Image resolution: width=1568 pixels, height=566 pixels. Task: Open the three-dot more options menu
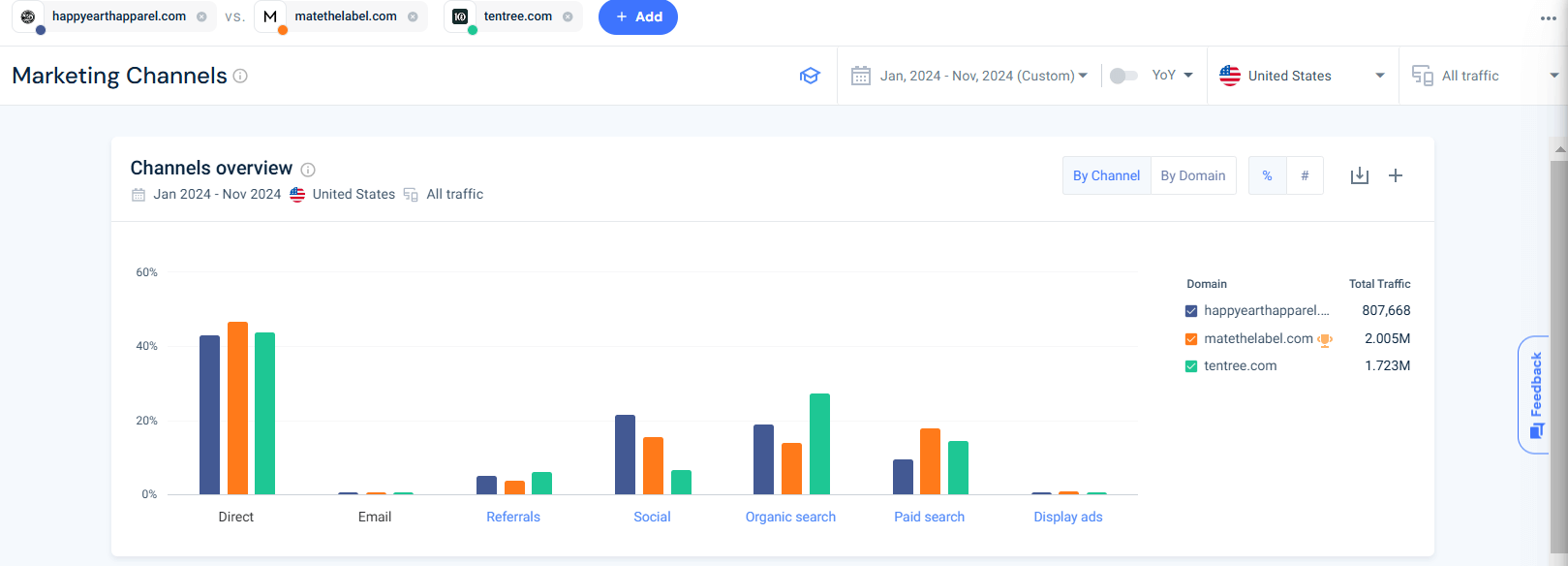tap(1548, 18)
